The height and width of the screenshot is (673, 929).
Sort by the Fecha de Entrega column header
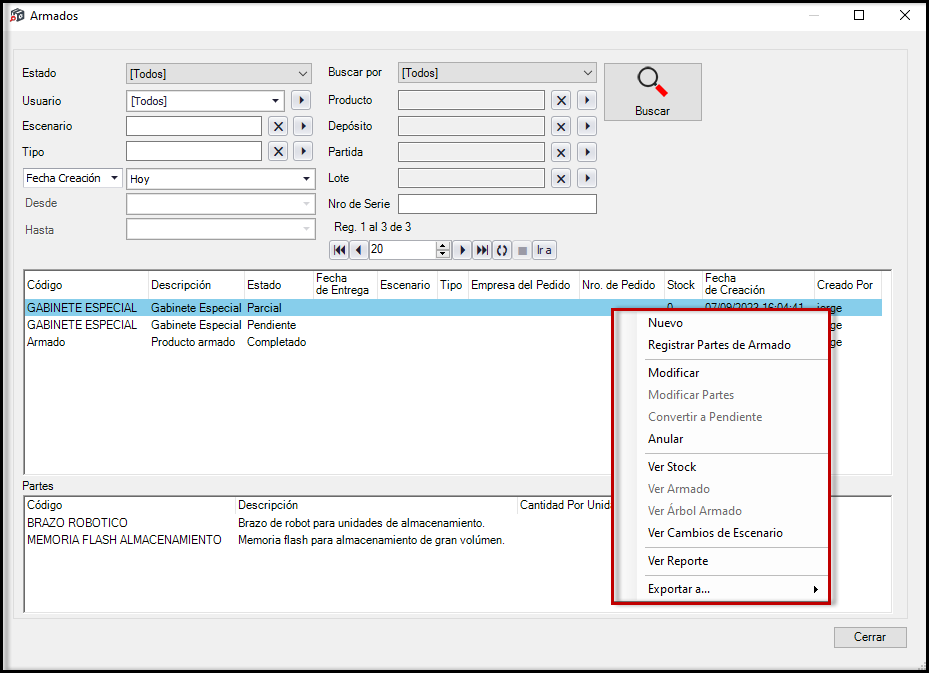345,284
